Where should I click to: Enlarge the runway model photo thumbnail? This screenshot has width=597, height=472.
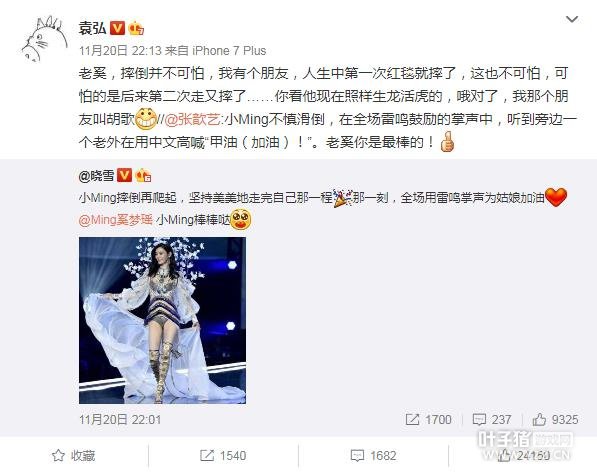coord(163,320)
